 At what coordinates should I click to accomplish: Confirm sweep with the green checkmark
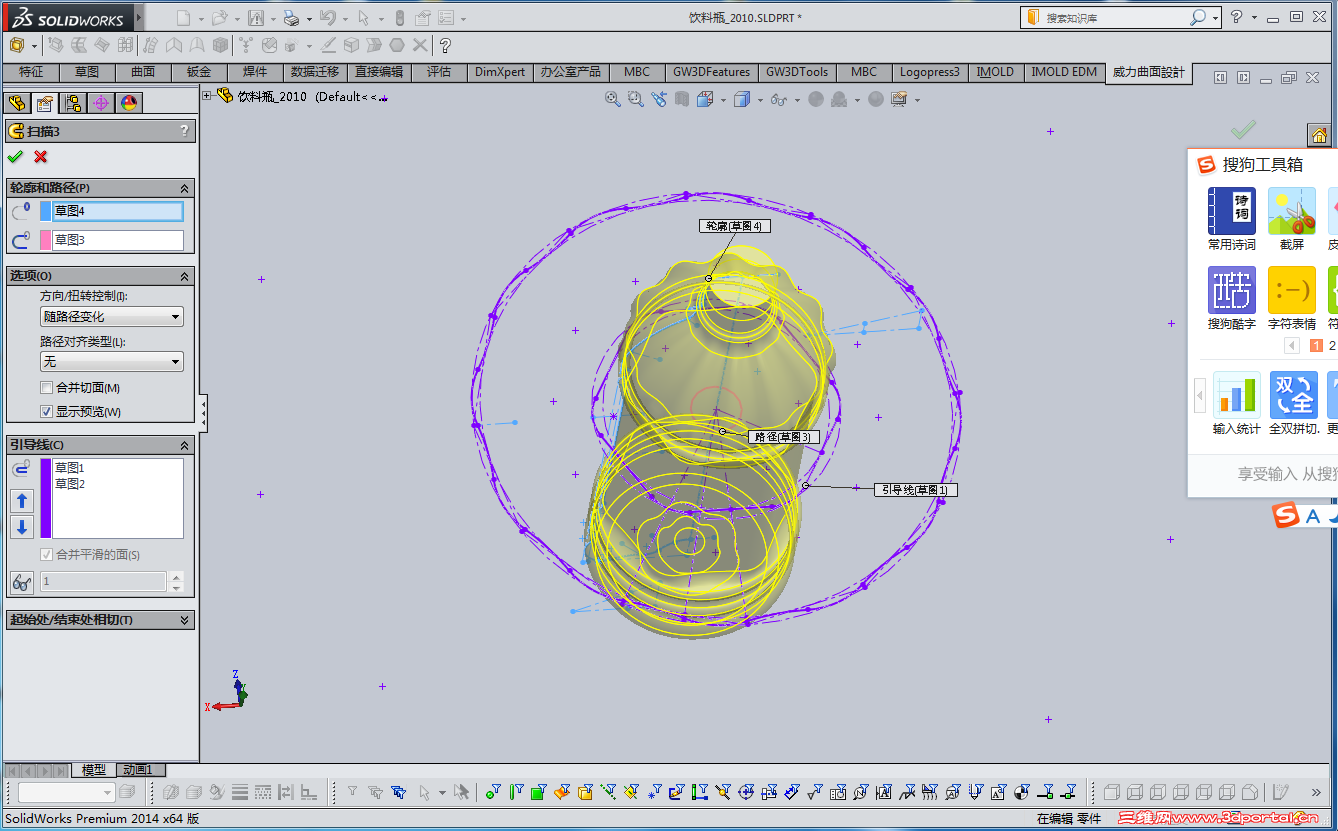[x=15, y=156]
